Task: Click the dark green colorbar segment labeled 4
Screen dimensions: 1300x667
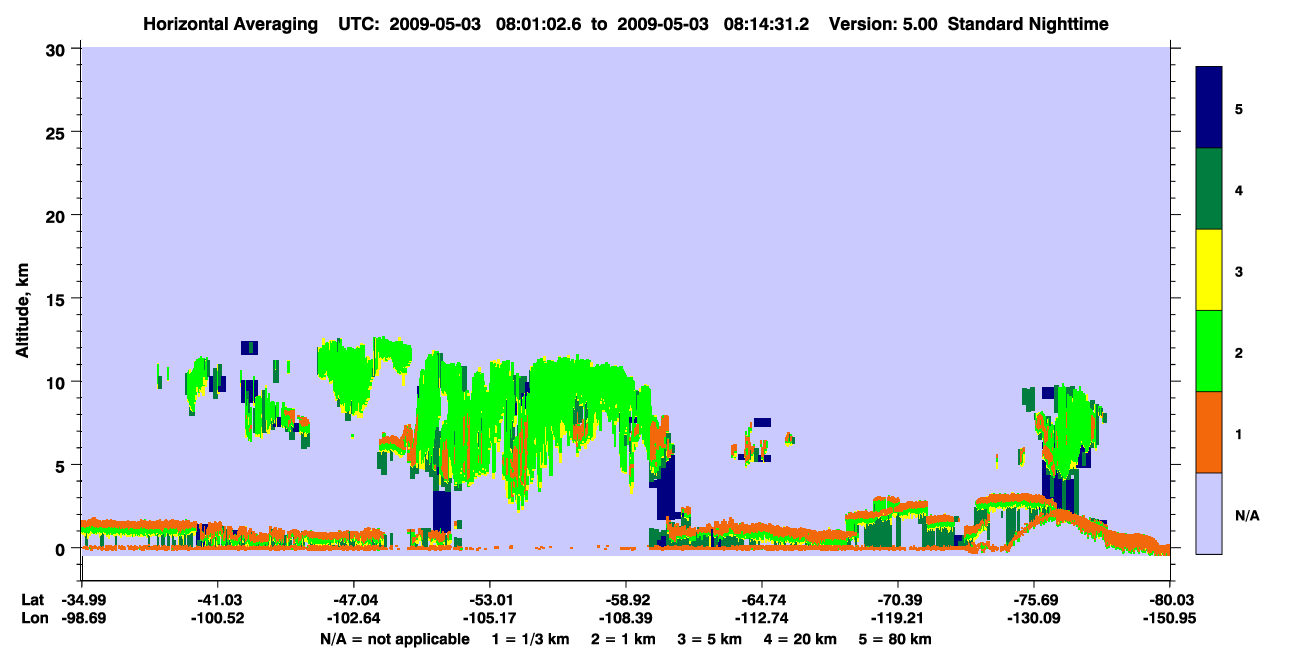Action: coord(1209,189)
